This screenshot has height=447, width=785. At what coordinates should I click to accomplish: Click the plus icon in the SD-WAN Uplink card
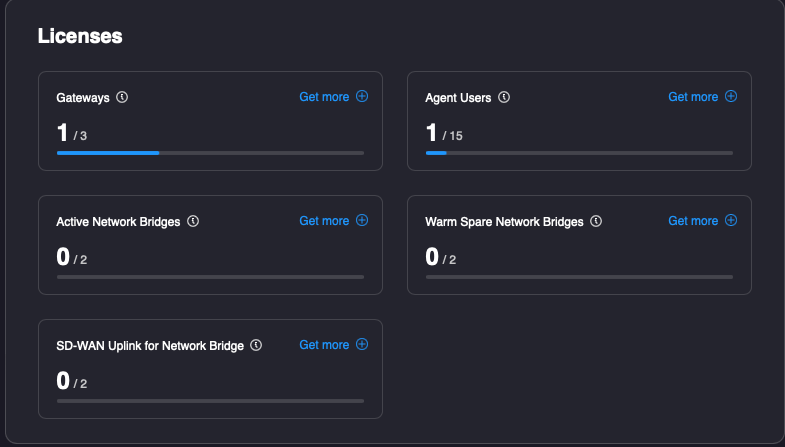click(362, 345)
